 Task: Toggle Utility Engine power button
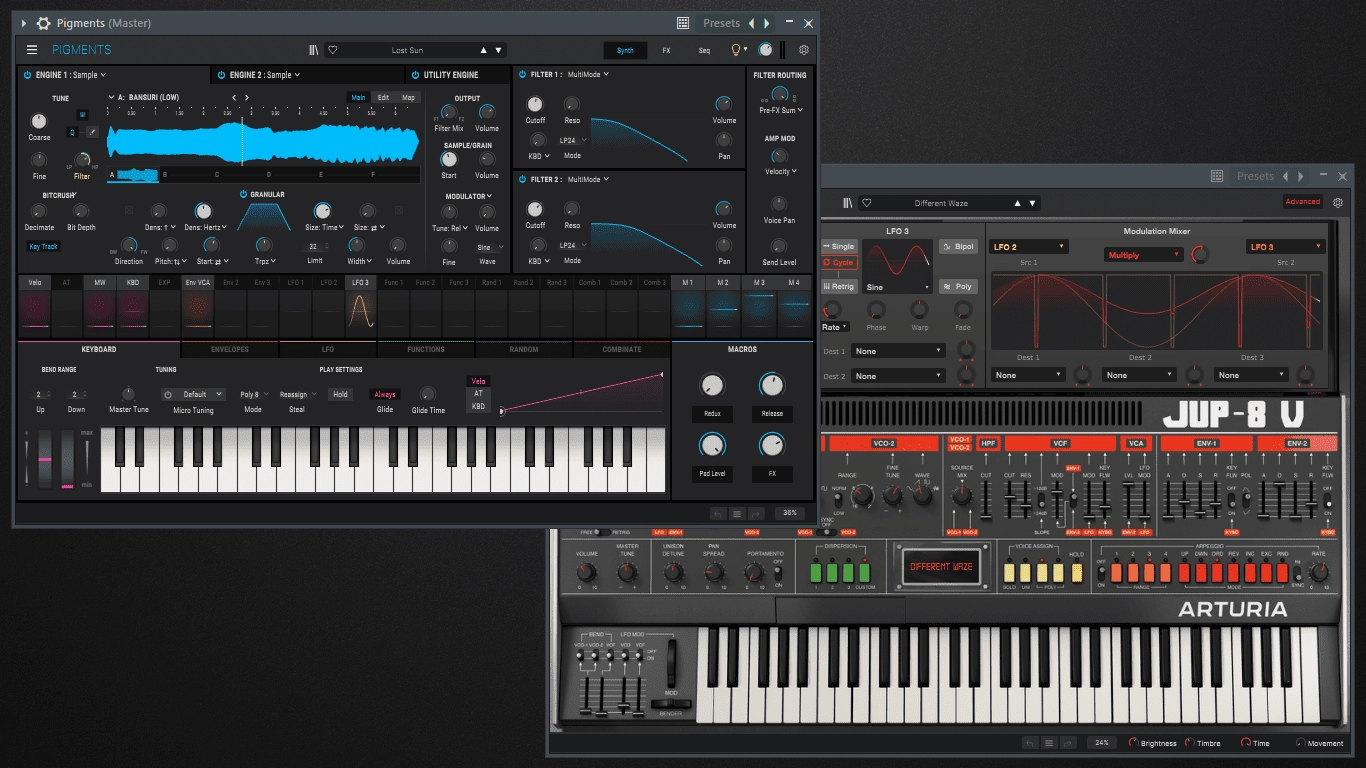(415, 75)
